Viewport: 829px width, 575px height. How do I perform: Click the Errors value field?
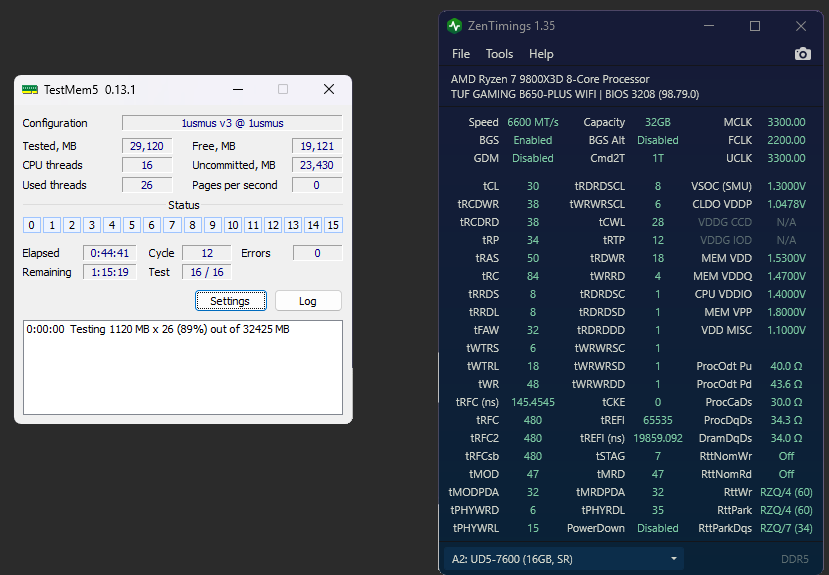(317, 253)
